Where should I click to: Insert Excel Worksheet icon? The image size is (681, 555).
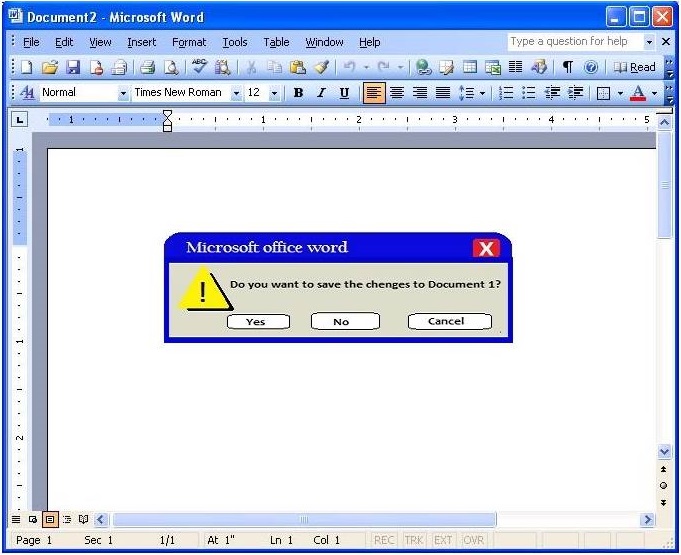(493, 67)
